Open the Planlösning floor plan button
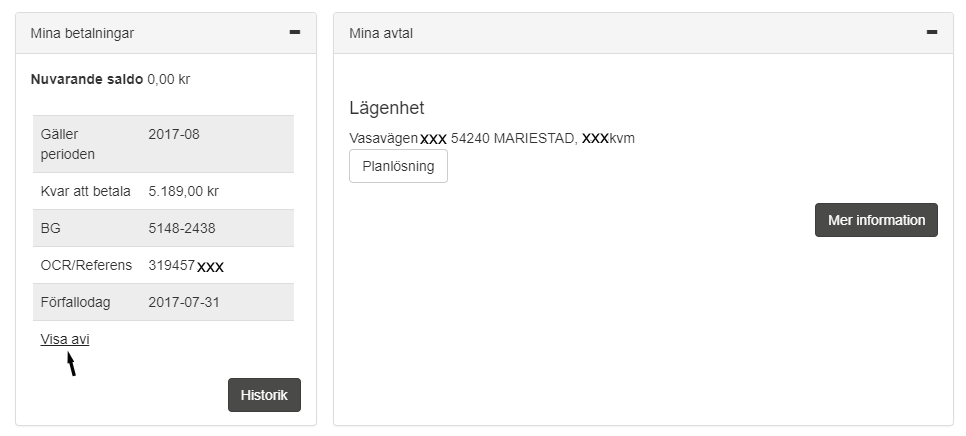Viewport: 966px width, 436px height. (x=398, y=166)
